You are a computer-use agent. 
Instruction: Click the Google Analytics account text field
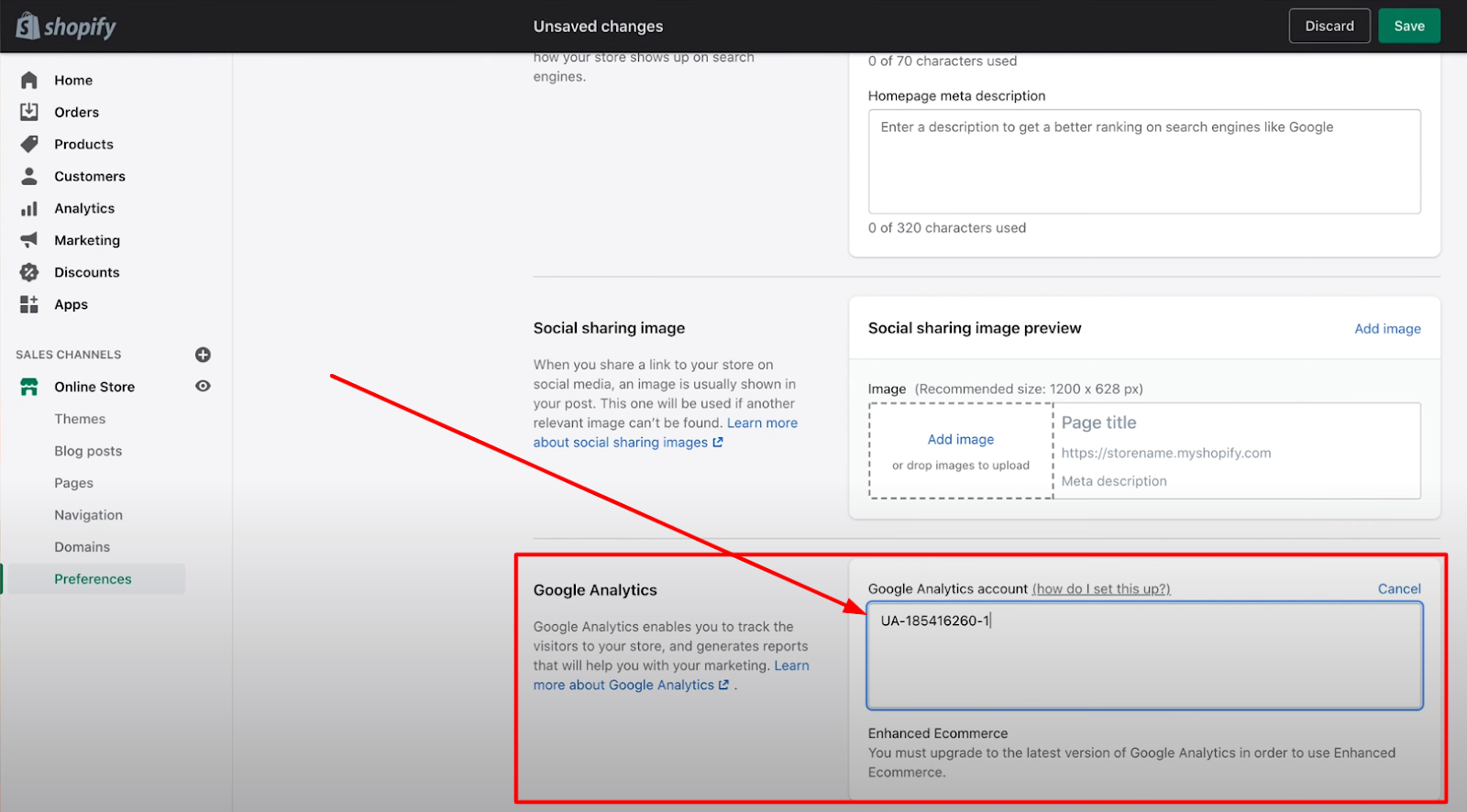coord(1144,655)
